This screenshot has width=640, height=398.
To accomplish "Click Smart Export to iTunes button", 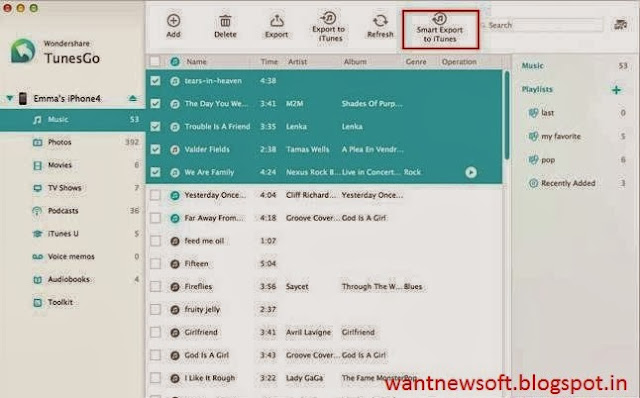I will coord(440,29).
